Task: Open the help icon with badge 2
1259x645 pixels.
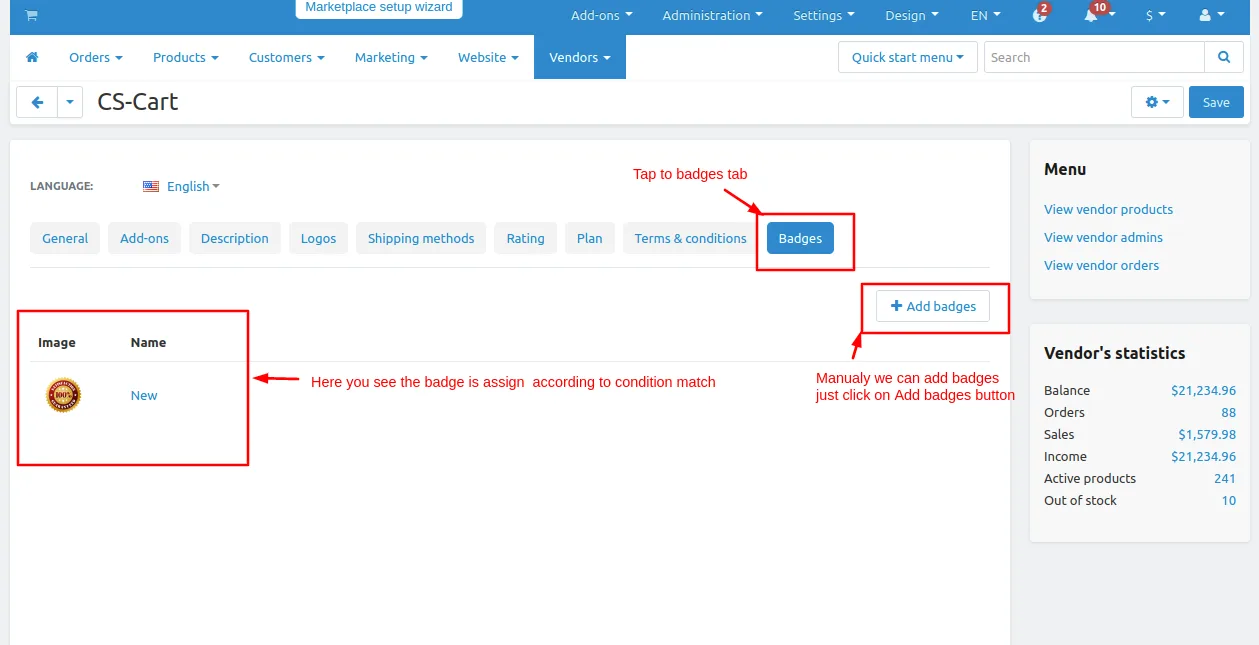Action: click(1041, 15)
